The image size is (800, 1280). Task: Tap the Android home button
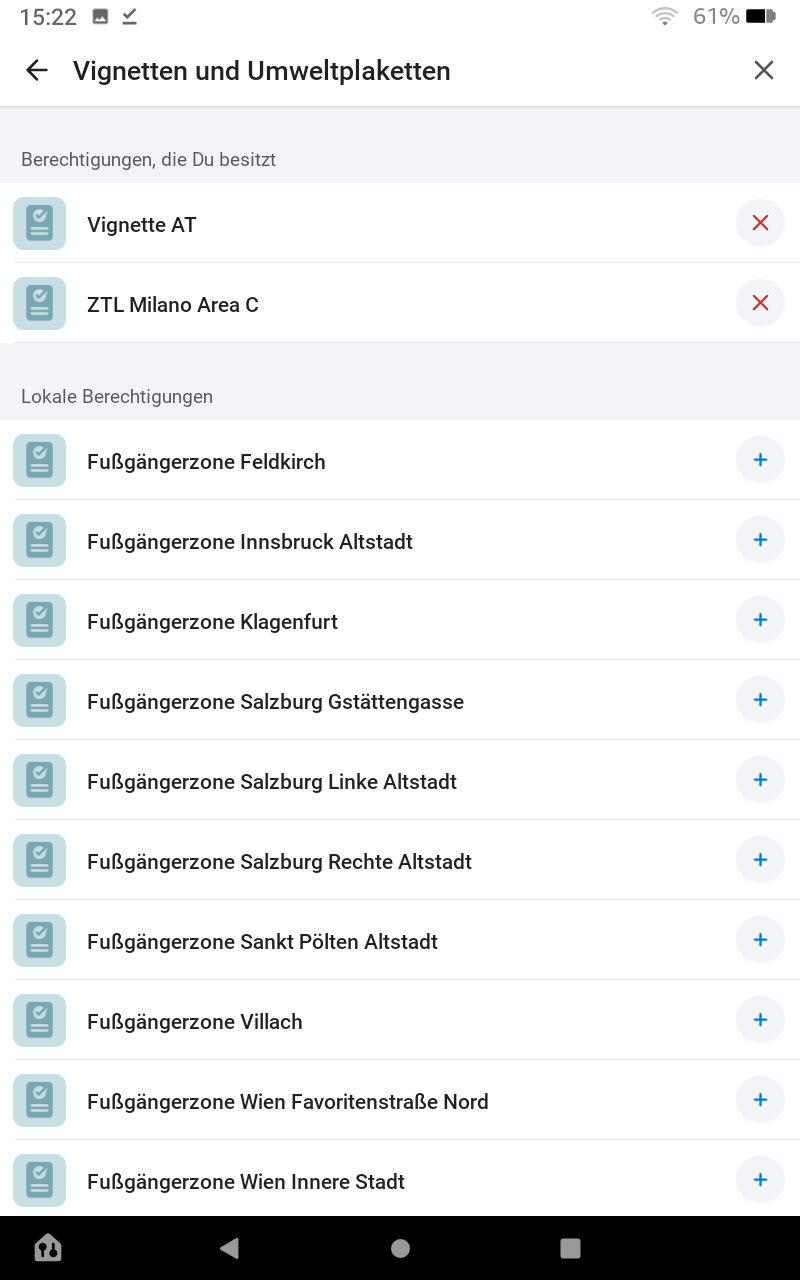tap(400, 1248)
